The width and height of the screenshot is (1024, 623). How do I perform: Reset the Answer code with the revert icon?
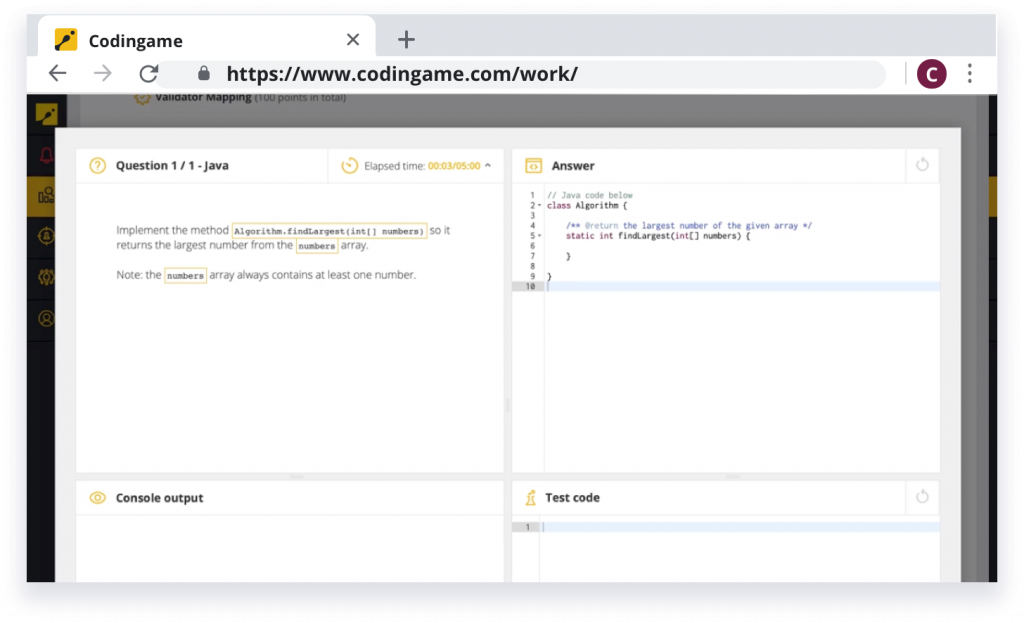[x=921, y=165]
